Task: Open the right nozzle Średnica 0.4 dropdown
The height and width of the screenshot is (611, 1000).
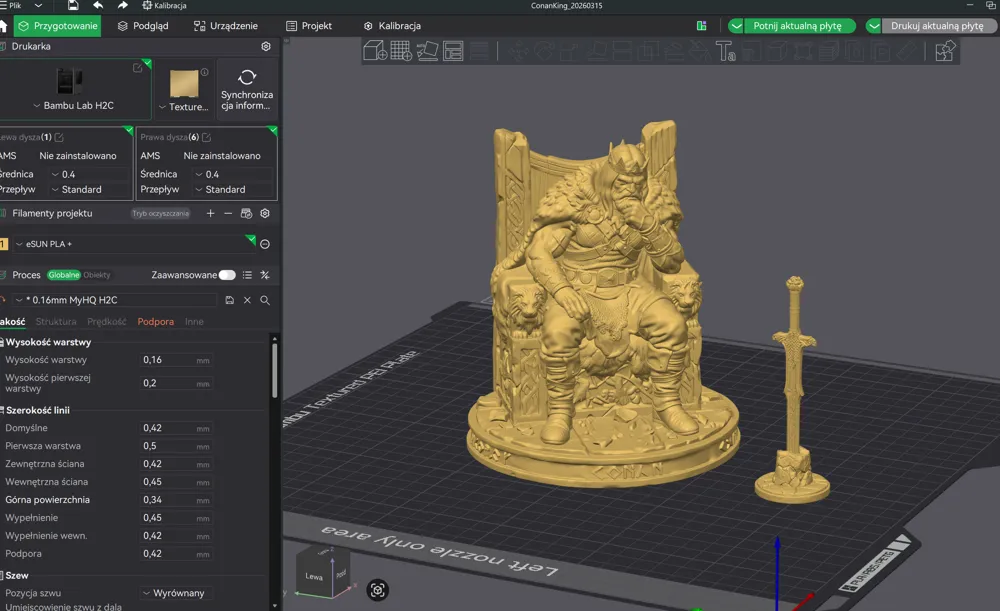Action: pyautogui.click(x=233, y=174)
